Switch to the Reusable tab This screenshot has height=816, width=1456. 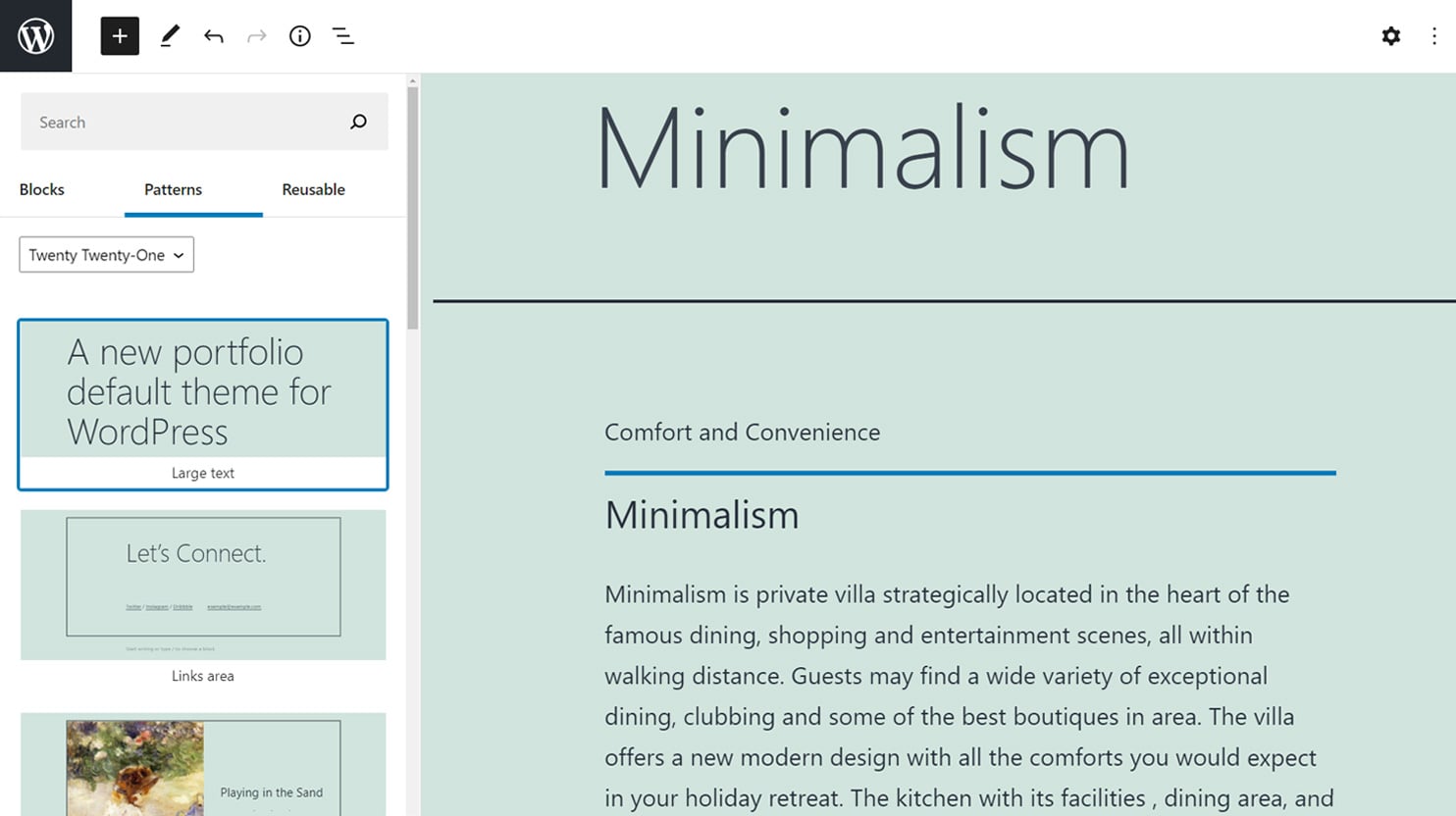coord(313,189)
